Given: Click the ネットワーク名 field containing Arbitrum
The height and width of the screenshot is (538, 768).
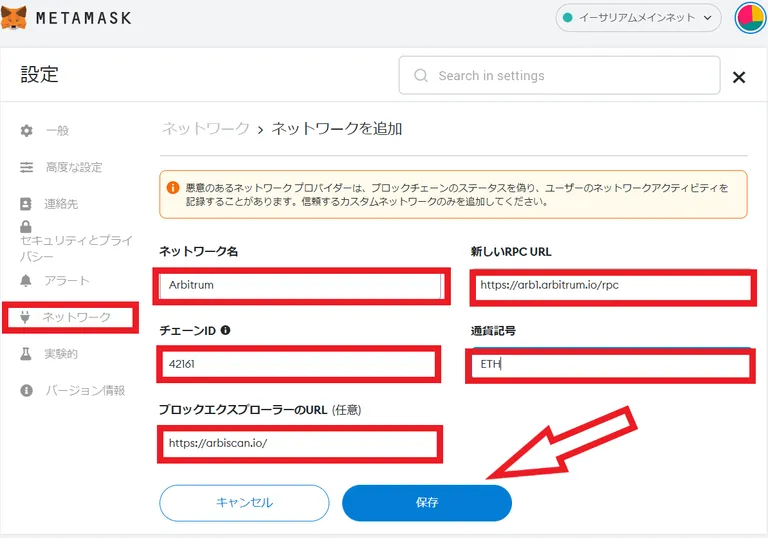Looking at the screenshot, I should [302, 286].
